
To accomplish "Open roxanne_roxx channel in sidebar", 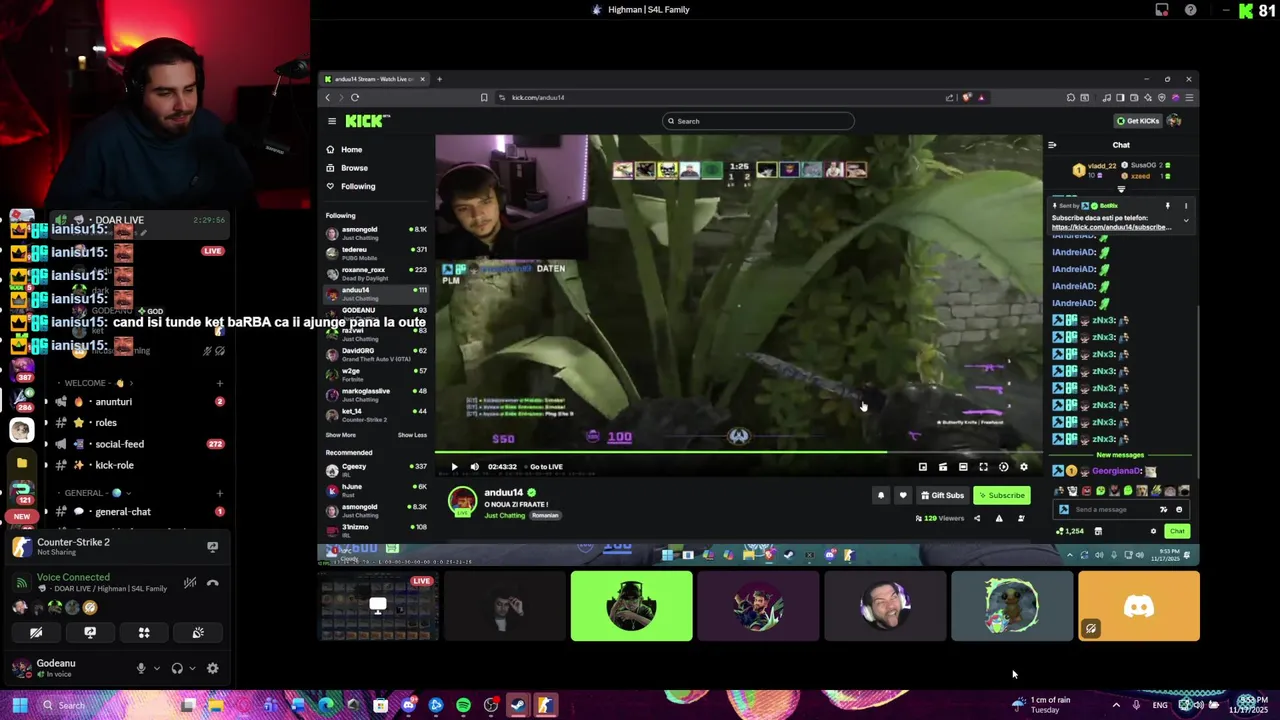I will coord(376,272).
